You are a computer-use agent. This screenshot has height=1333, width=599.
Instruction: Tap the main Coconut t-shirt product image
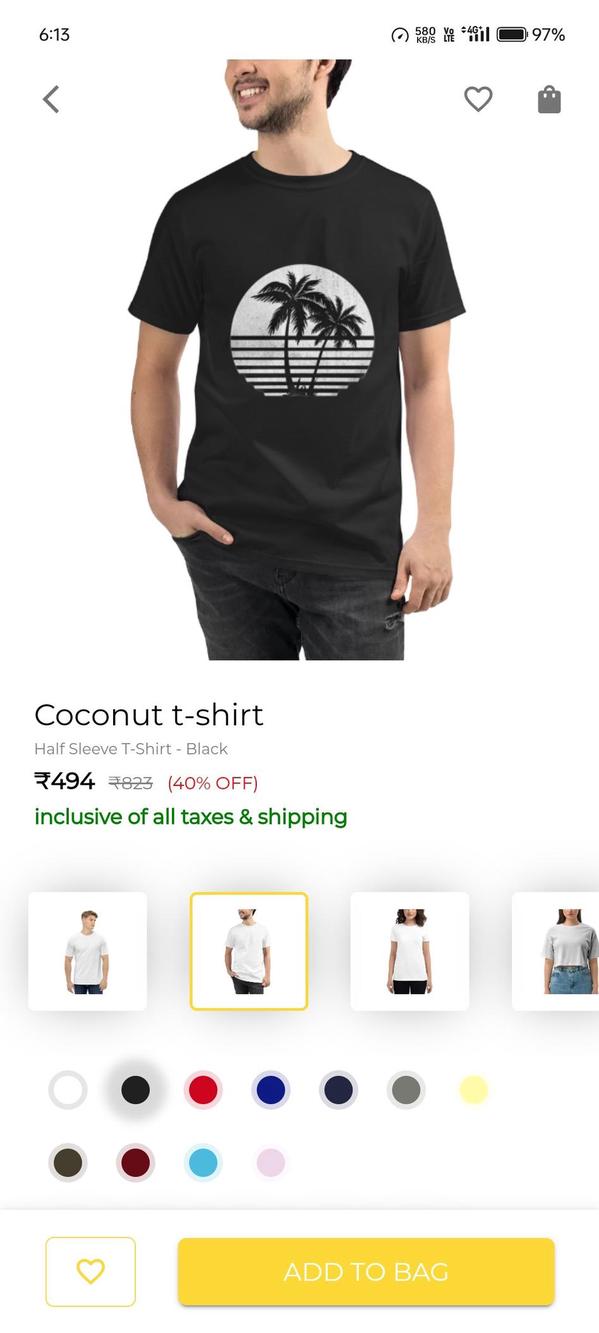[x=297, y=360]
